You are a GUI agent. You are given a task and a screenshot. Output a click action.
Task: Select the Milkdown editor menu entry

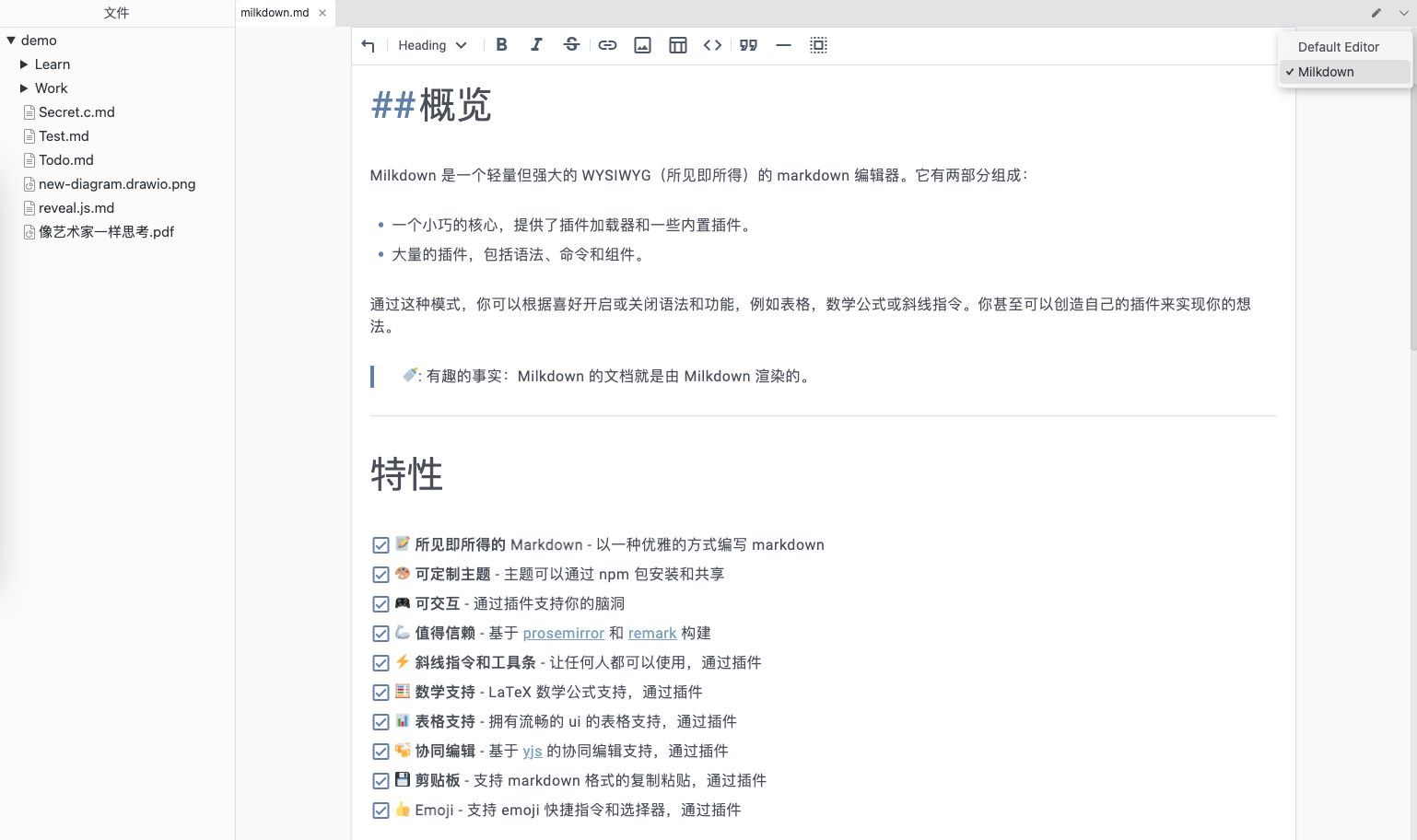(x=1345, y=72)
